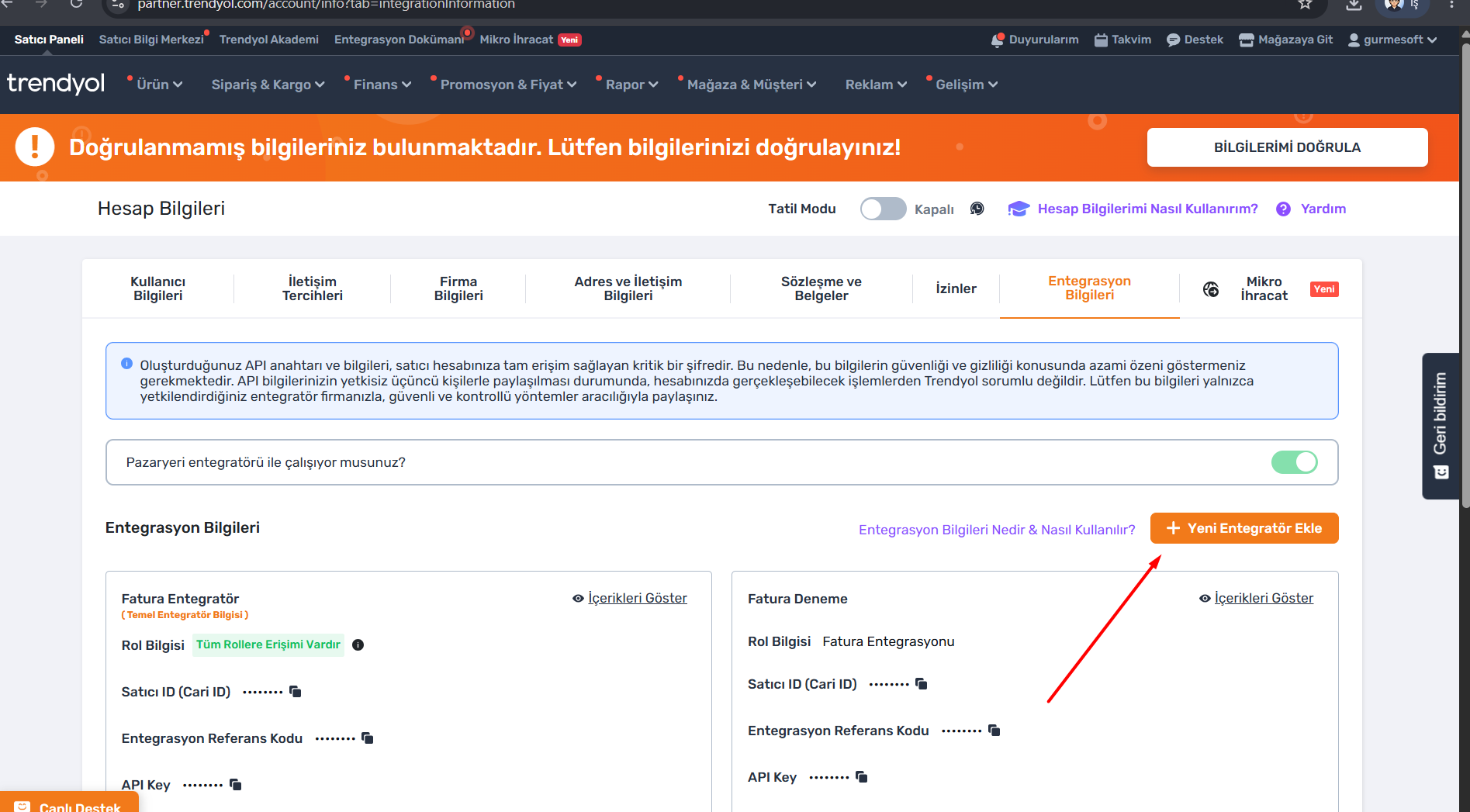Switch to İletişim Tercihleri tab

(313, 289)
